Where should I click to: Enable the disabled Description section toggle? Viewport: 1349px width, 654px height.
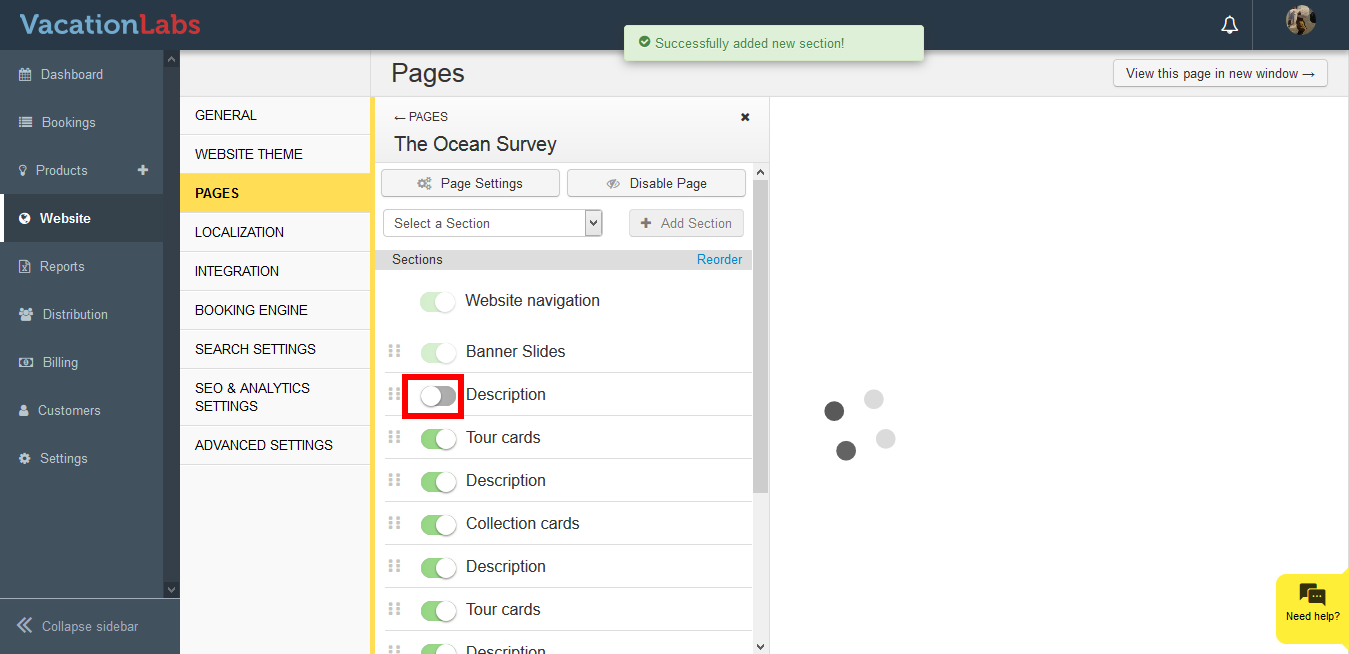pos(438,396)
